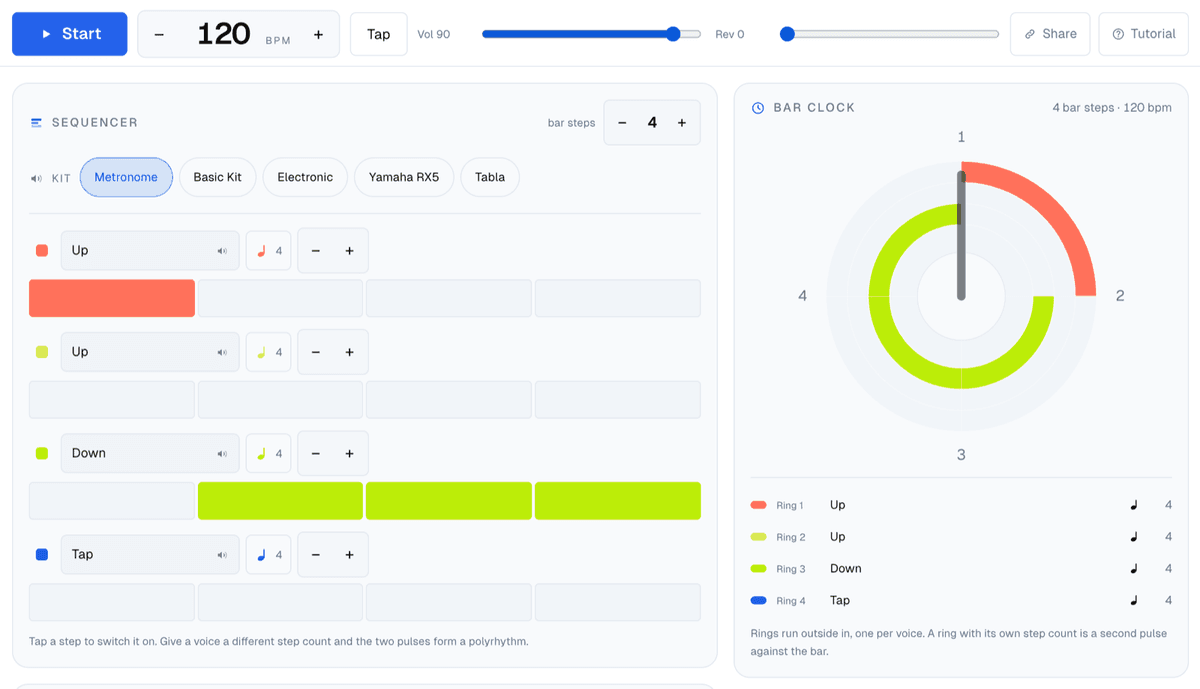Viewport: 1200px width, 689px height.
Task: Open the Down voice dropdown
Action: tap(150, 454)
